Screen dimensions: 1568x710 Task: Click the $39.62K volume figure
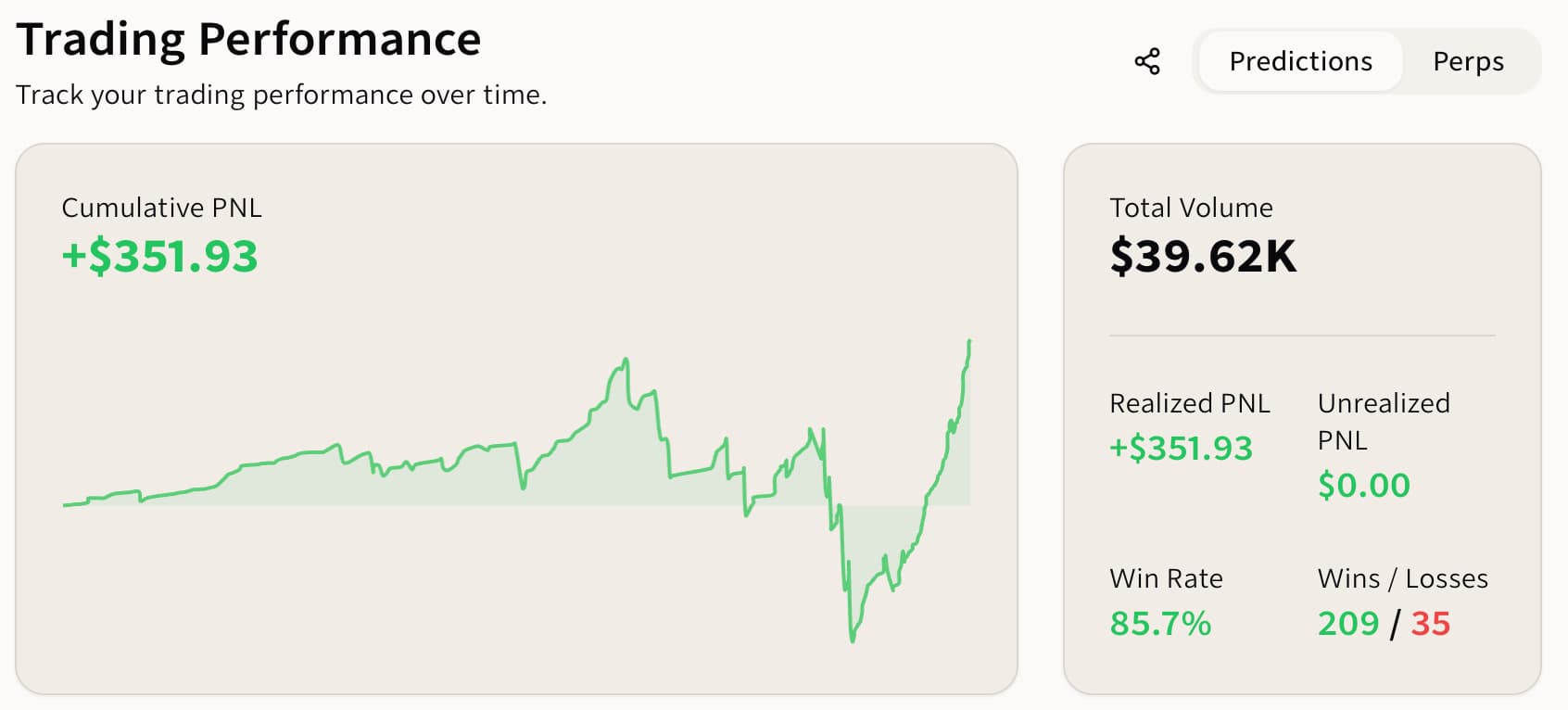1203,257
